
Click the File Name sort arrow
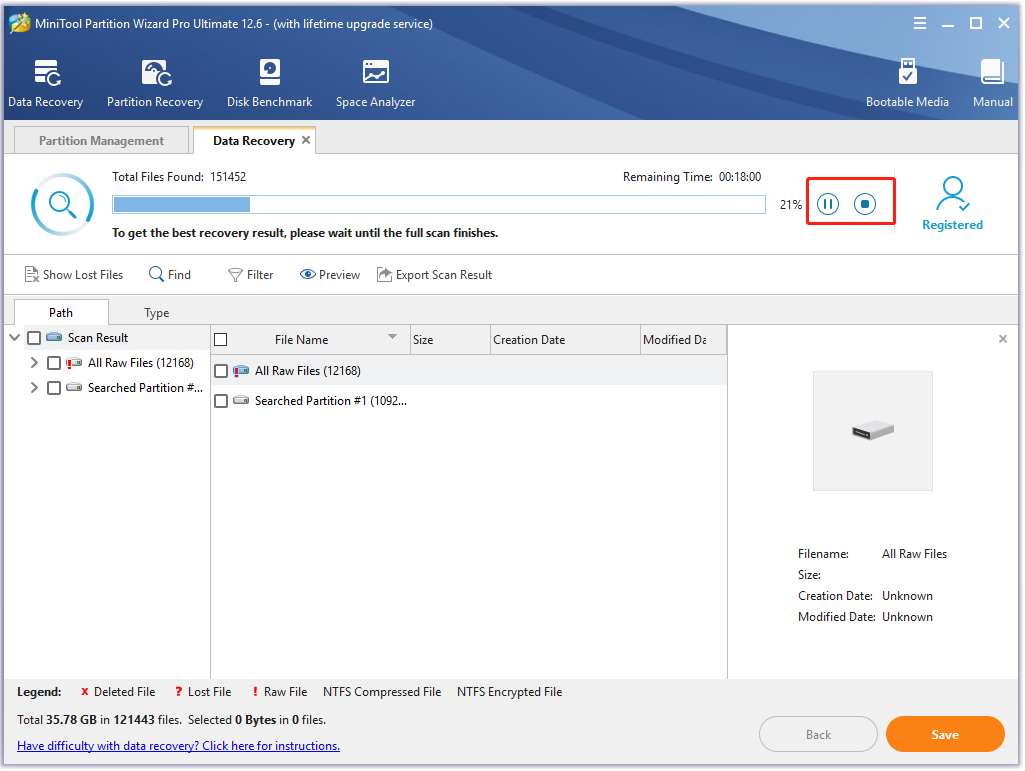(392, 337)
